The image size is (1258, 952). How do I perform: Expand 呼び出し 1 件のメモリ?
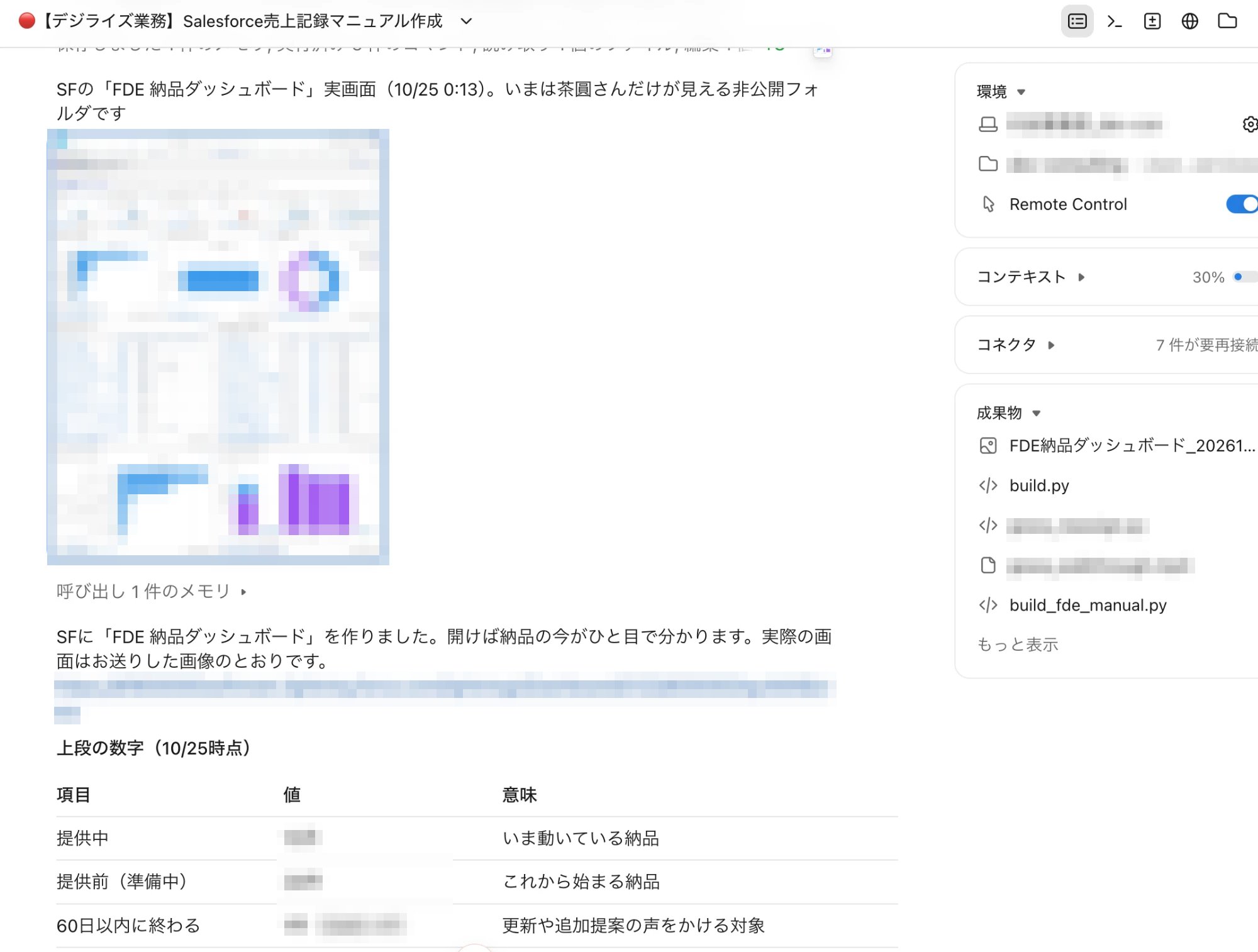pyautogui.click(x=152, y=592)
